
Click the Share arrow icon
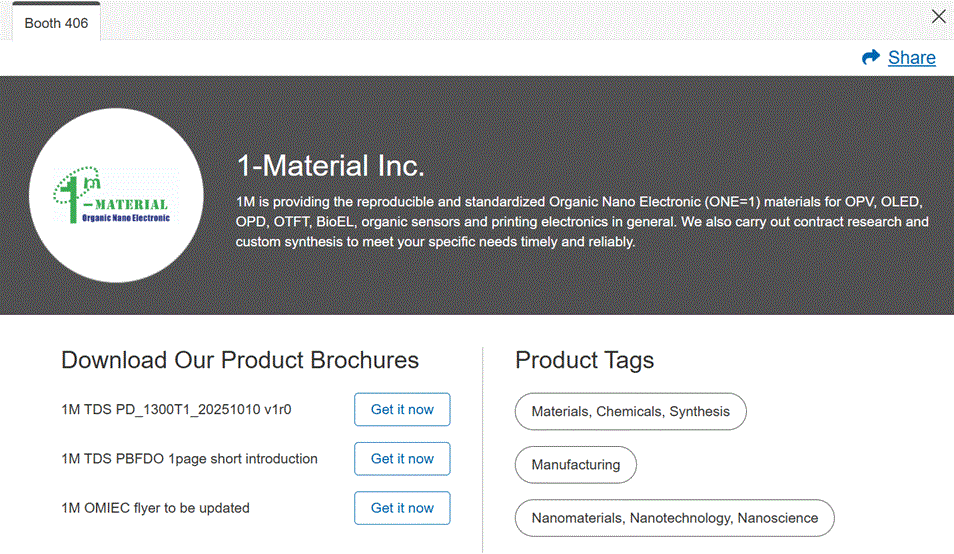click(871, 58)
